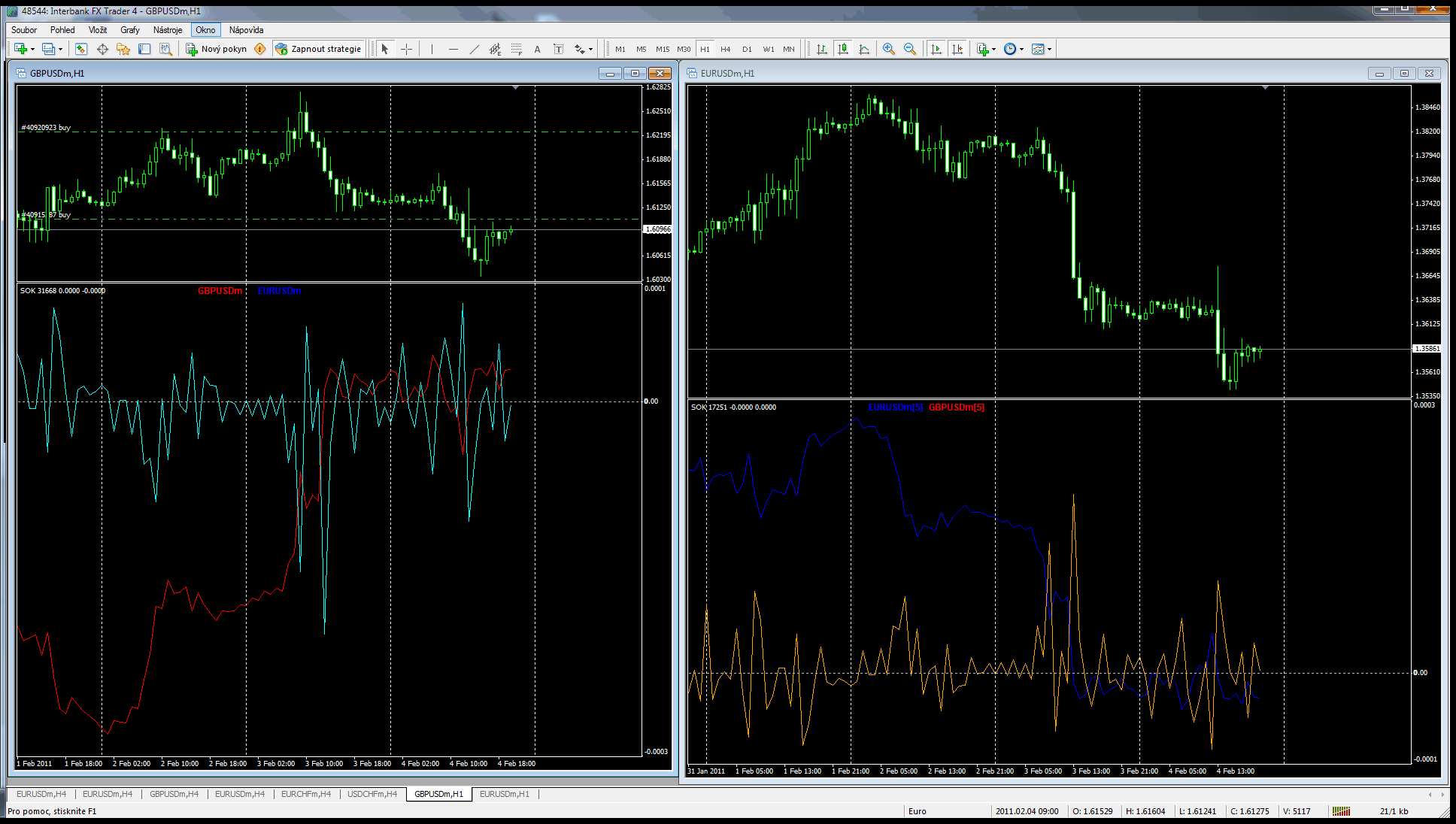Open the Nápověda menu
This screenshot has height=824, width=1456.
click(x=247, y=30)
